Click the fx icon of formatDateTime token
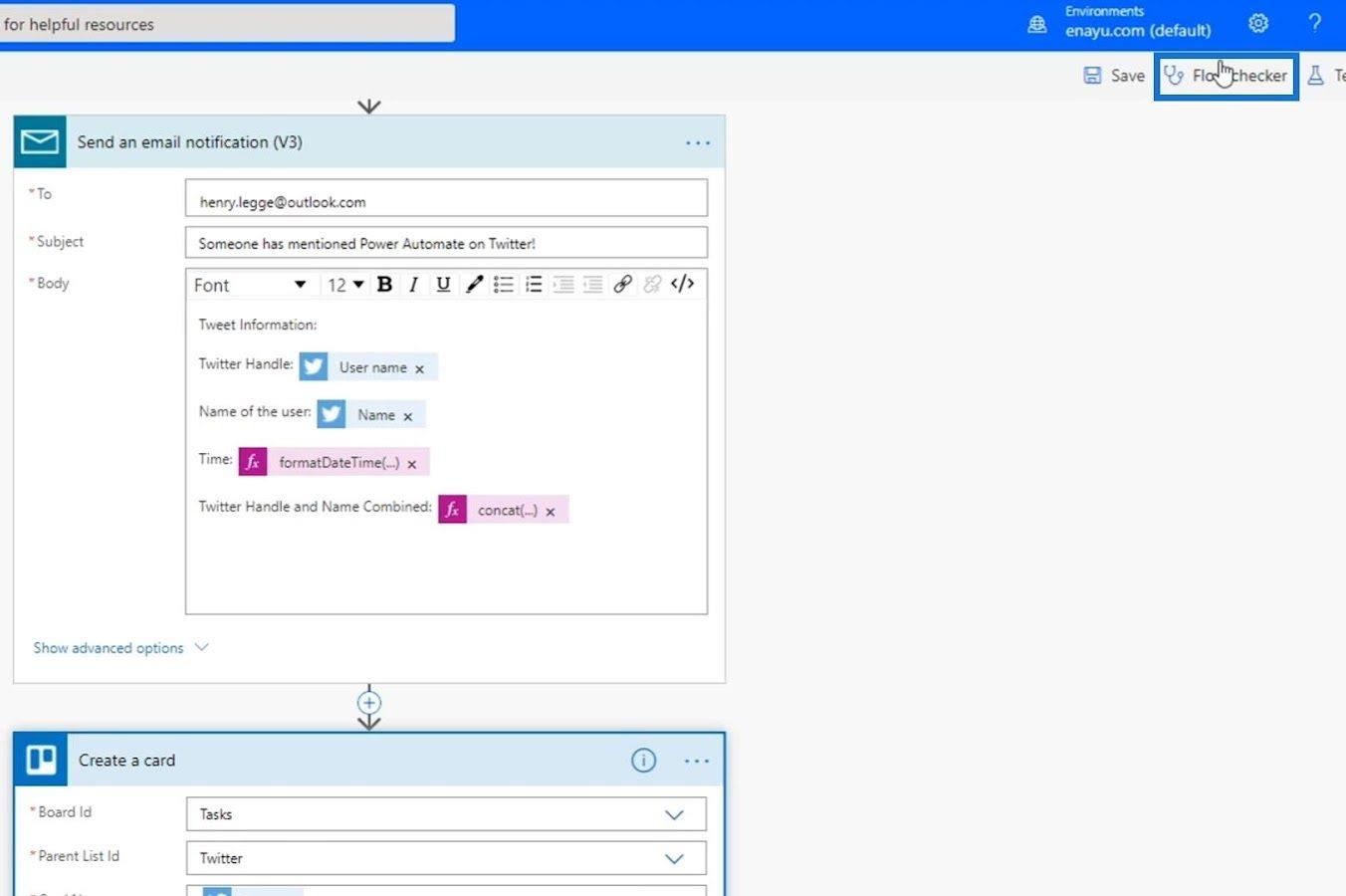Image resolution: width=1346 pixels, height=896 pixels. pos(253,462)
